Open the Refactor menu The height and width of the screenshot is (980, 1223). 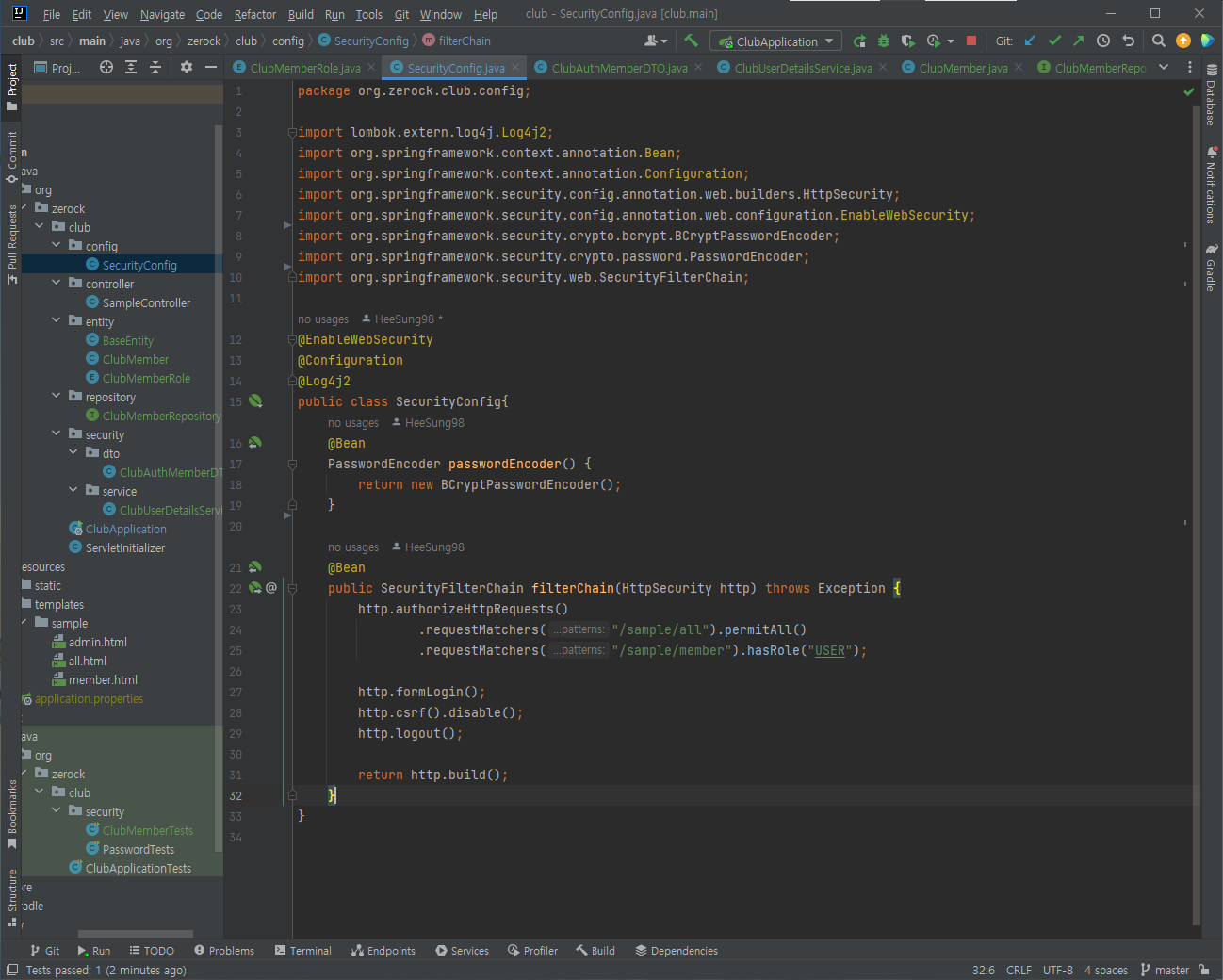pos(255,14)
